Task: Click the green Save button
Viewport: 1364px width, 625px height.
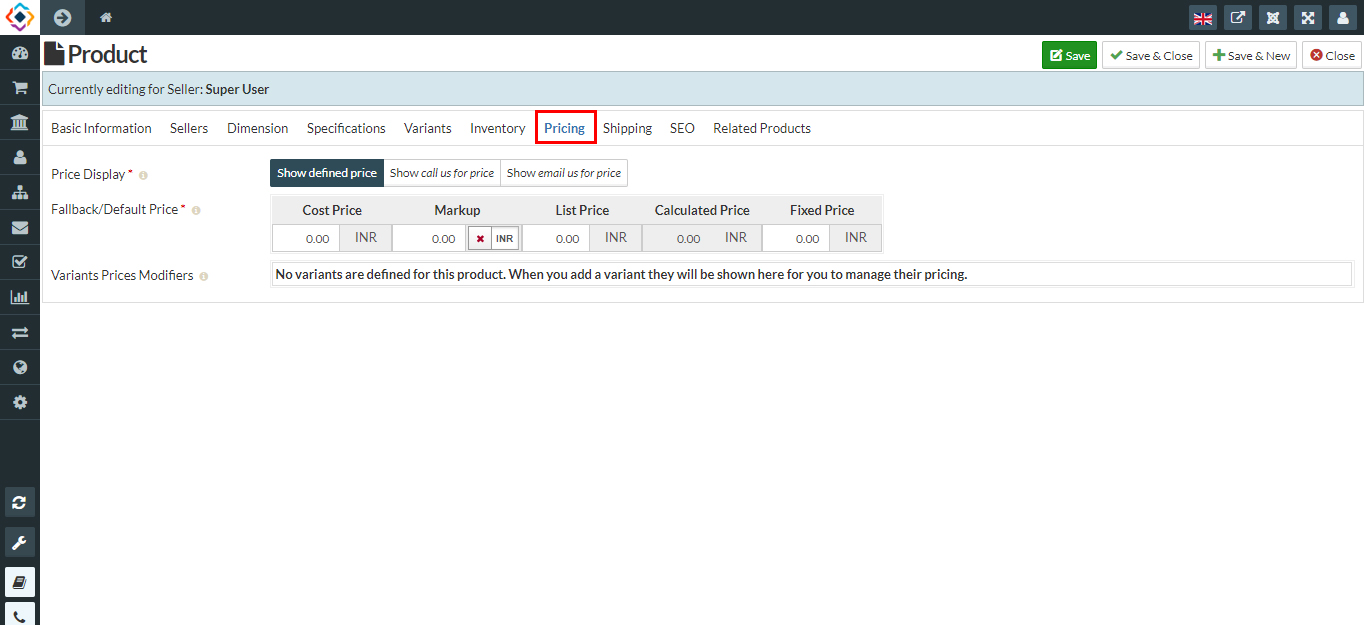Action: [x=1068, y=55]
